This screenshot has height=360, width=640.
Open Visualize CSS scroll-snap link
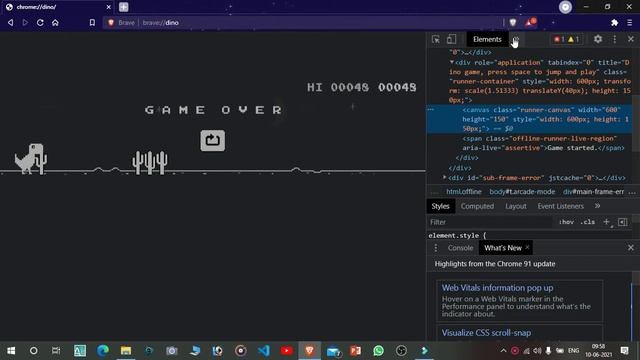(486, 333)
